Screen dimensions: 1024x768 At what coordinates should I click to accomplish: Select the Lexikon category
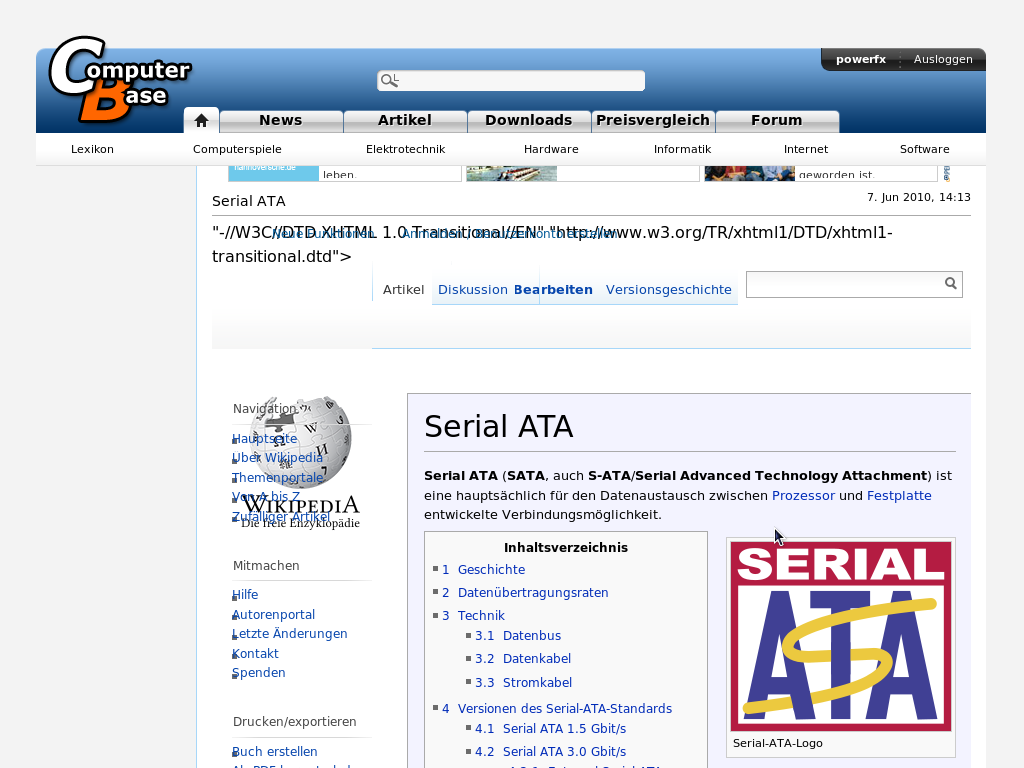tap(92, 150)
